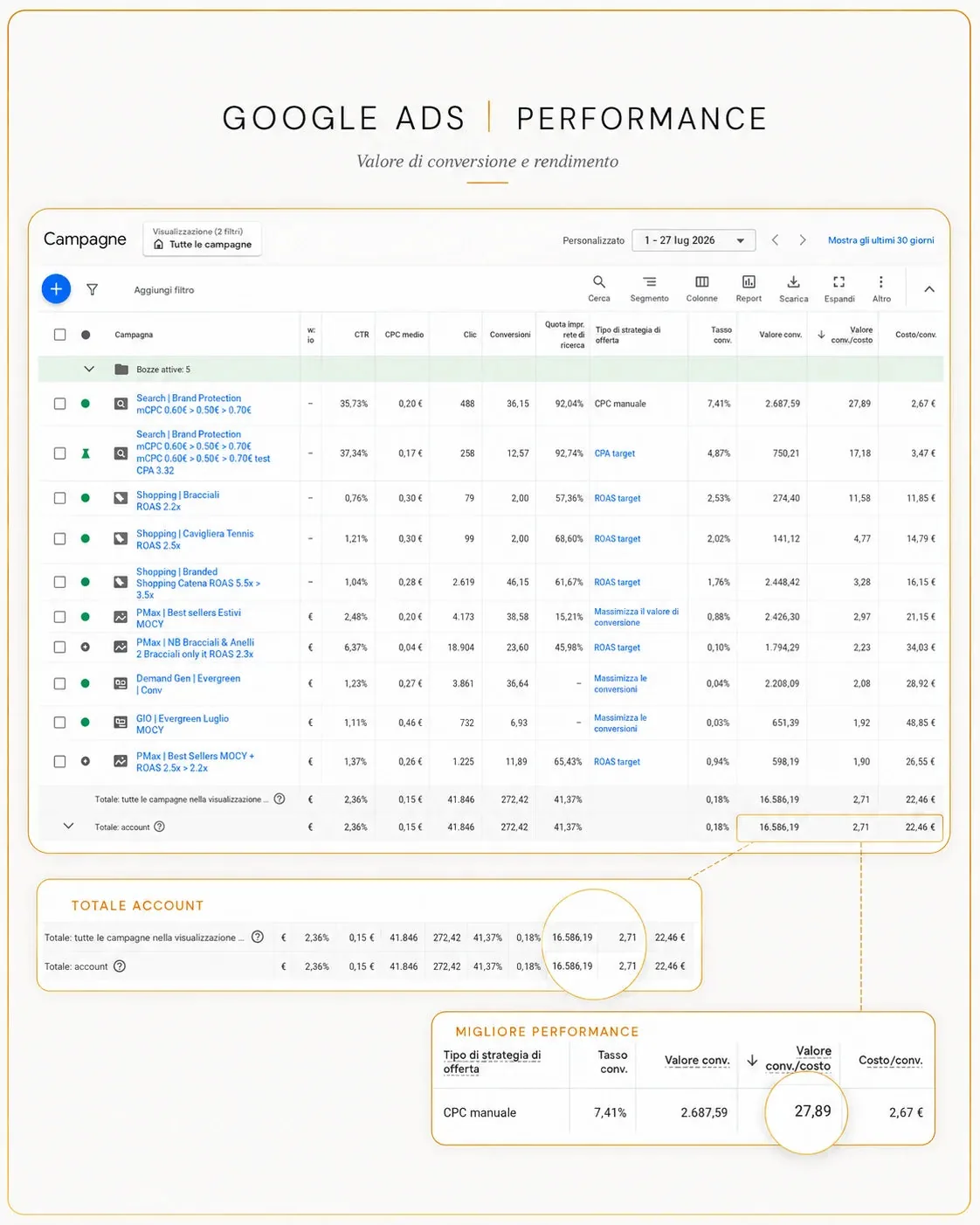Sort by Costo/conv. column header
This screenshot has height=1225, width=980.
(915, 335)
